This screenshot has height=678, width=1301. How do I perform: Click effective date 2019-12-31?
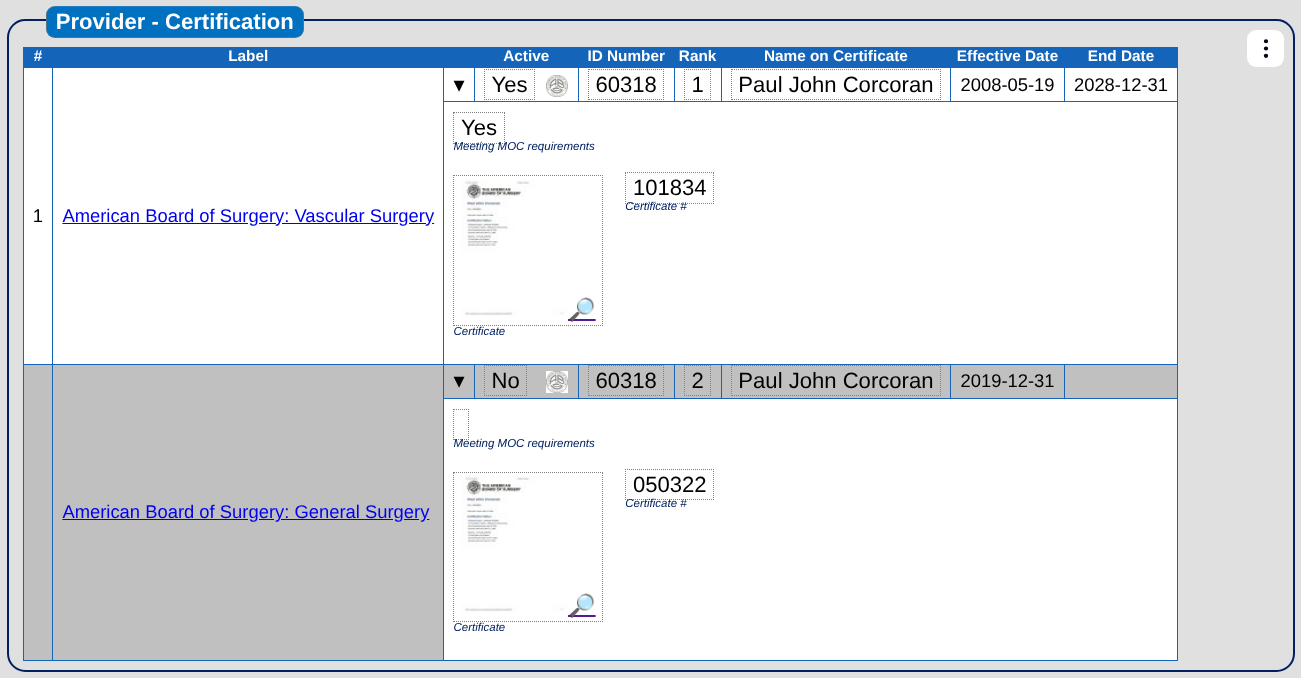[x=1007, y=381]
